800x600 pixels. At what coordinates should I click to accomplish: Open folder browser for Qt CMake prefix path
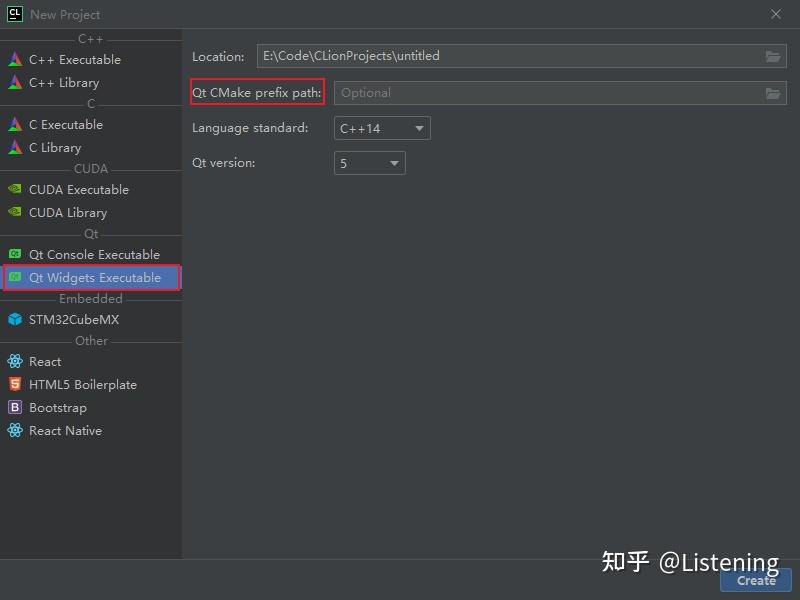(x=772, y=92)
